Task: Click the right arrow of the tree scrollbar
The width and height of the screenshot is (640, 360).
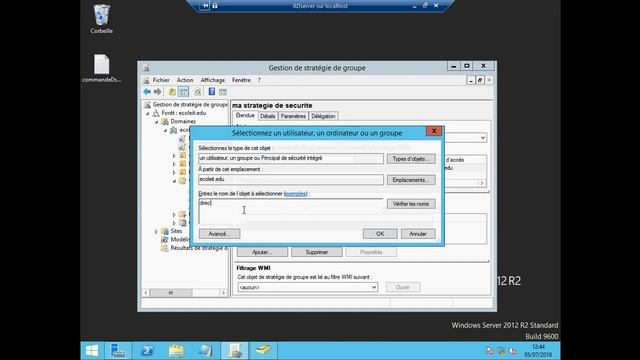Action: [x=223, y=293]
